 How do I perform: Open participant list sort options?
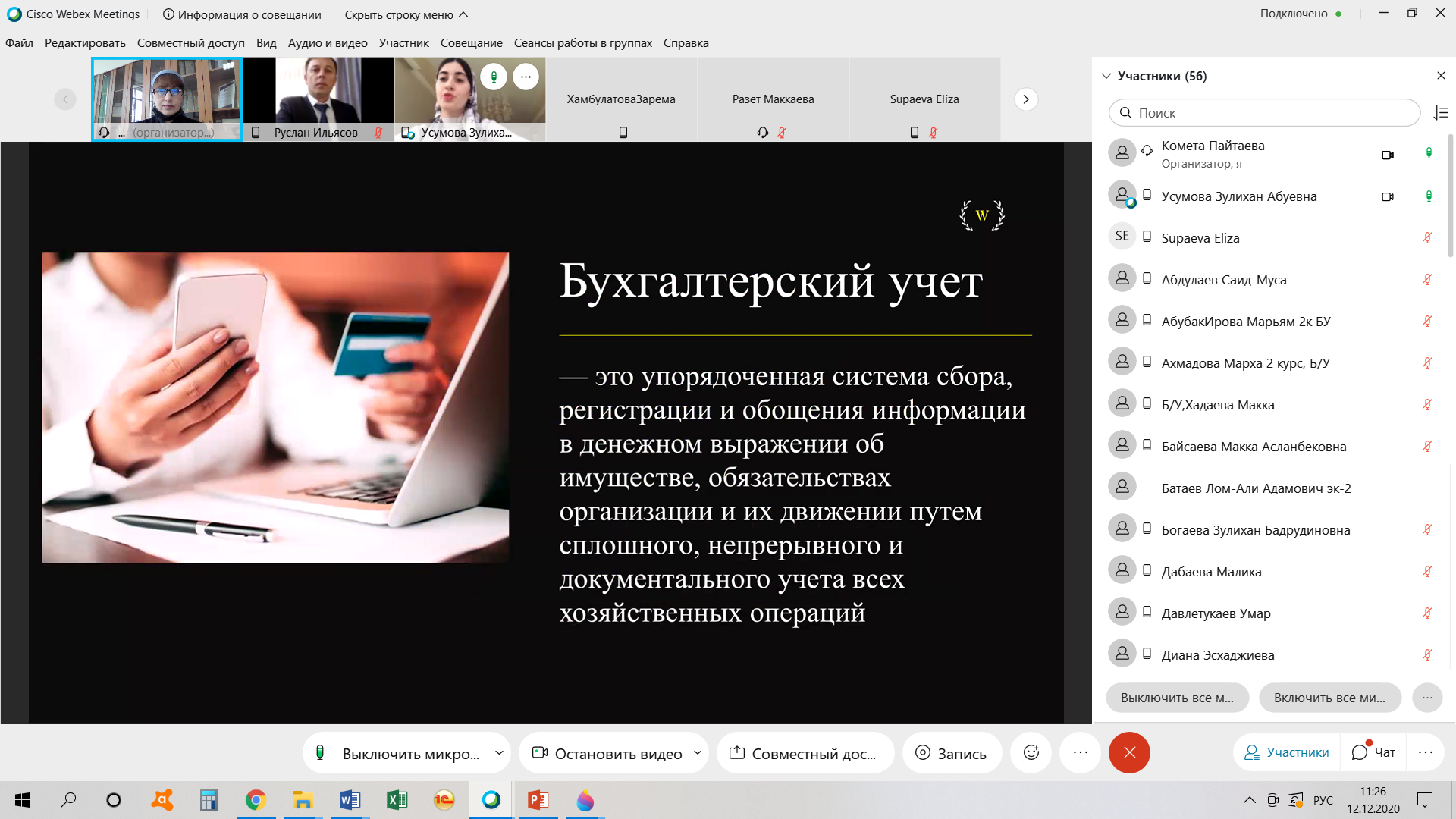click(1441, 113)
